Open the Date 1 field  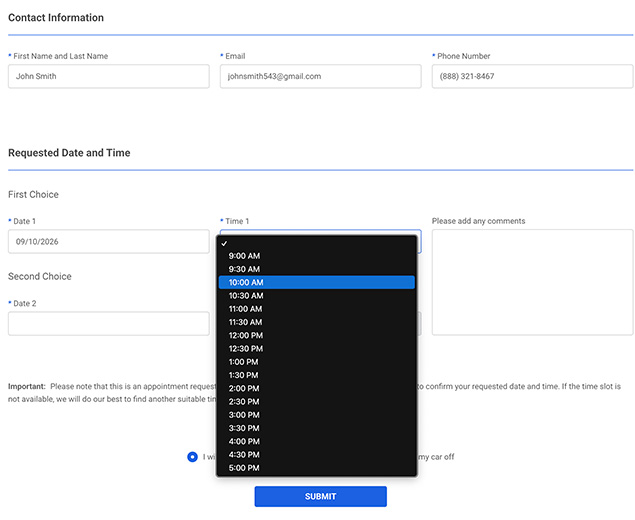[x=109, y=242]
